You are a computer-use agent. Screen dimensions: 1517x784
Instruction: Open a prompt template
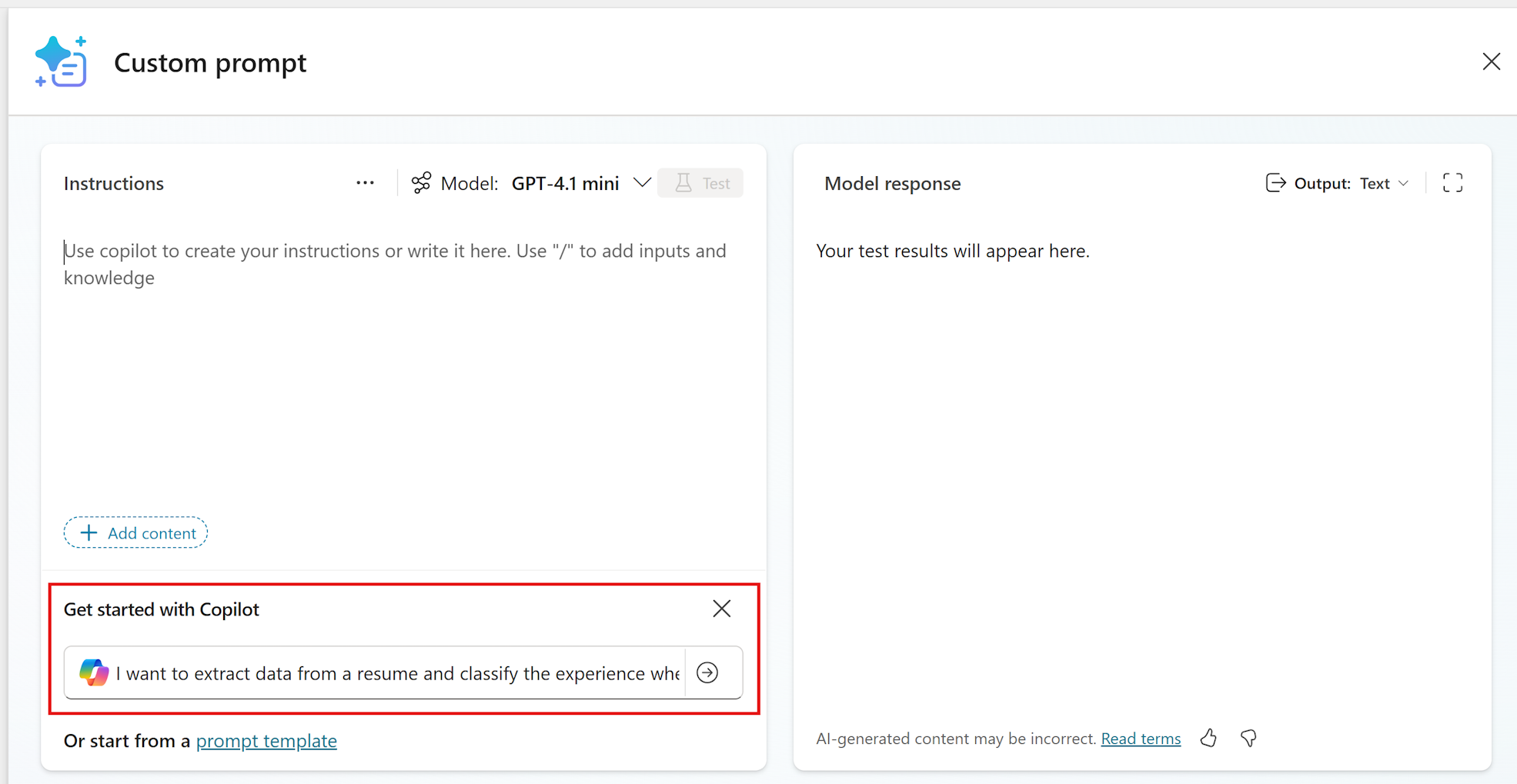266,740
